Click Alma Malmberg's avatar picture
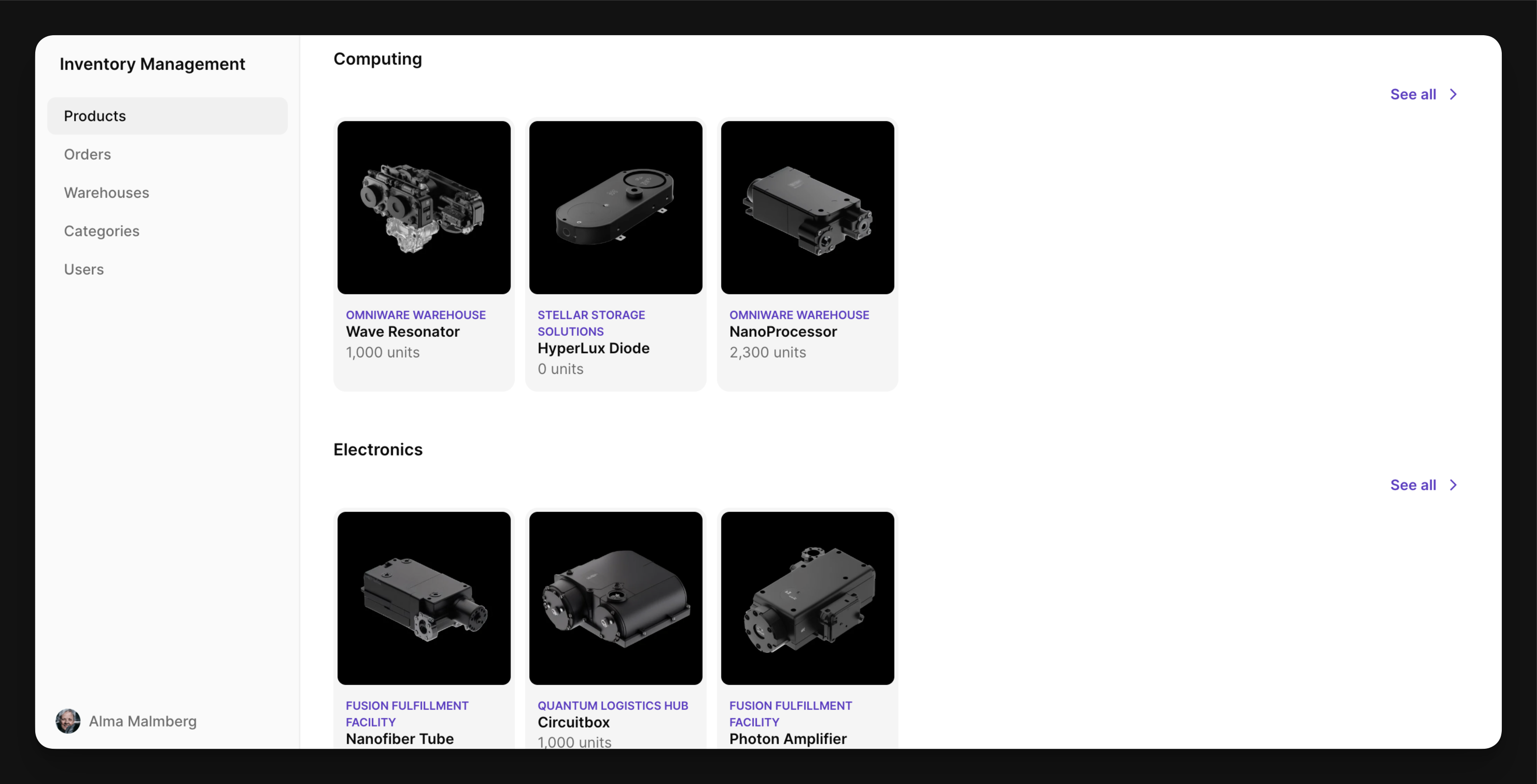This screenshot has height=784, width=1537. pos(68,721)
